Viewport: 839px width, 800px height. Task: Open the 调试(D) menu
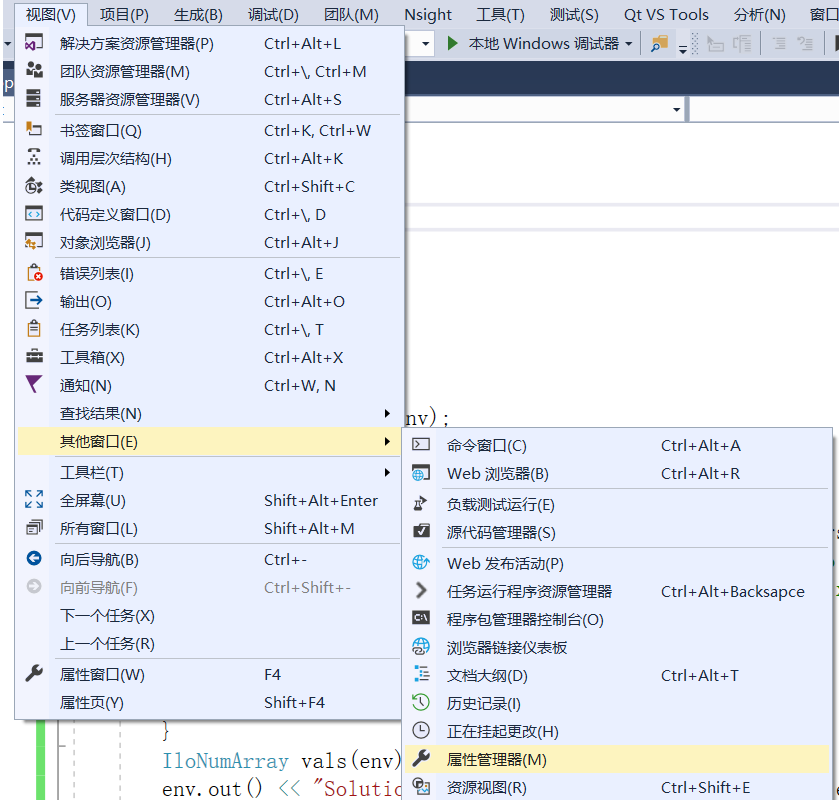pyautogui.click(x=273, y=14)
